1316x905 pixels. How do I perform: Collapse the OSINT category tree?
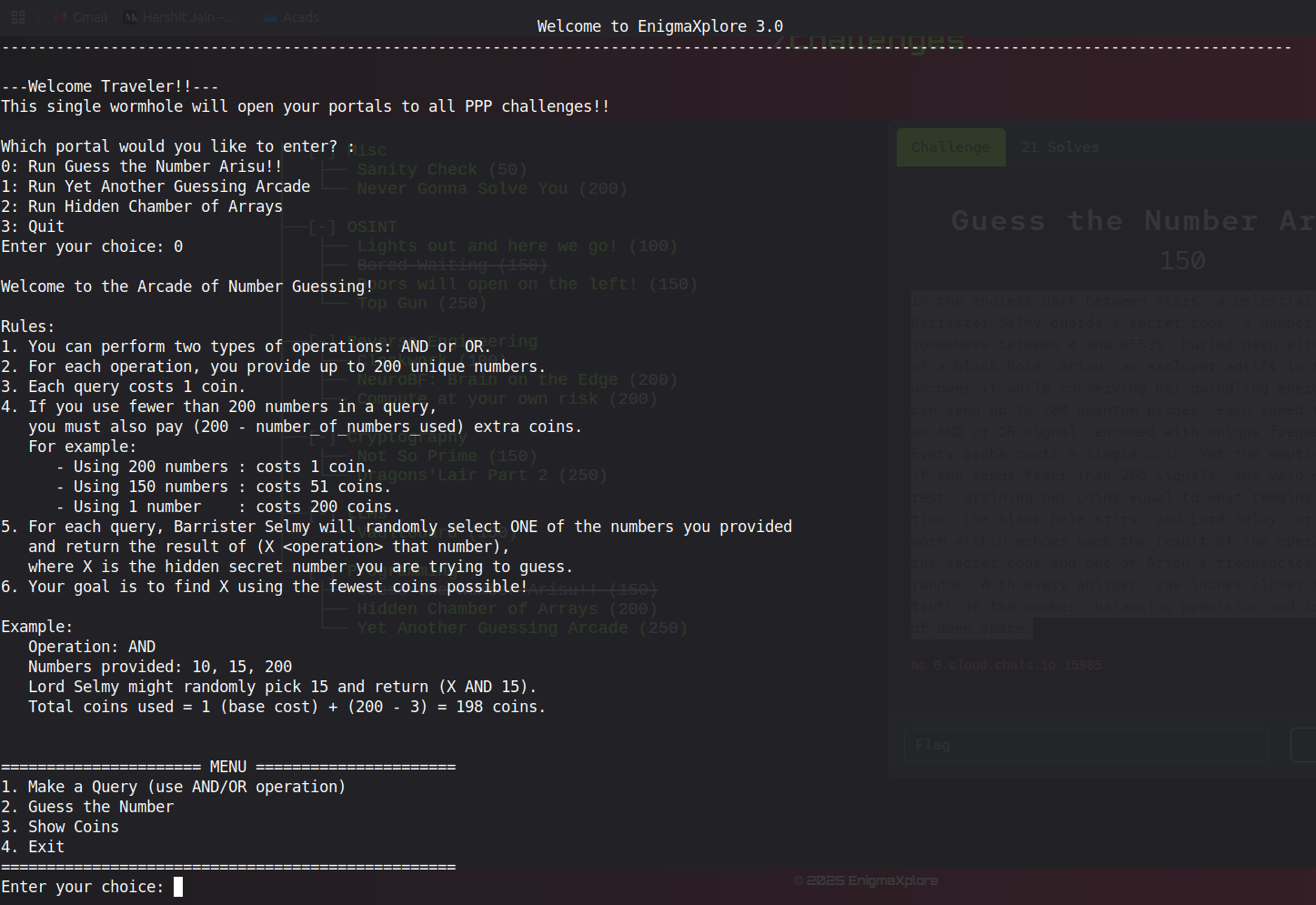pyautogui.click(x=322, y=226)
